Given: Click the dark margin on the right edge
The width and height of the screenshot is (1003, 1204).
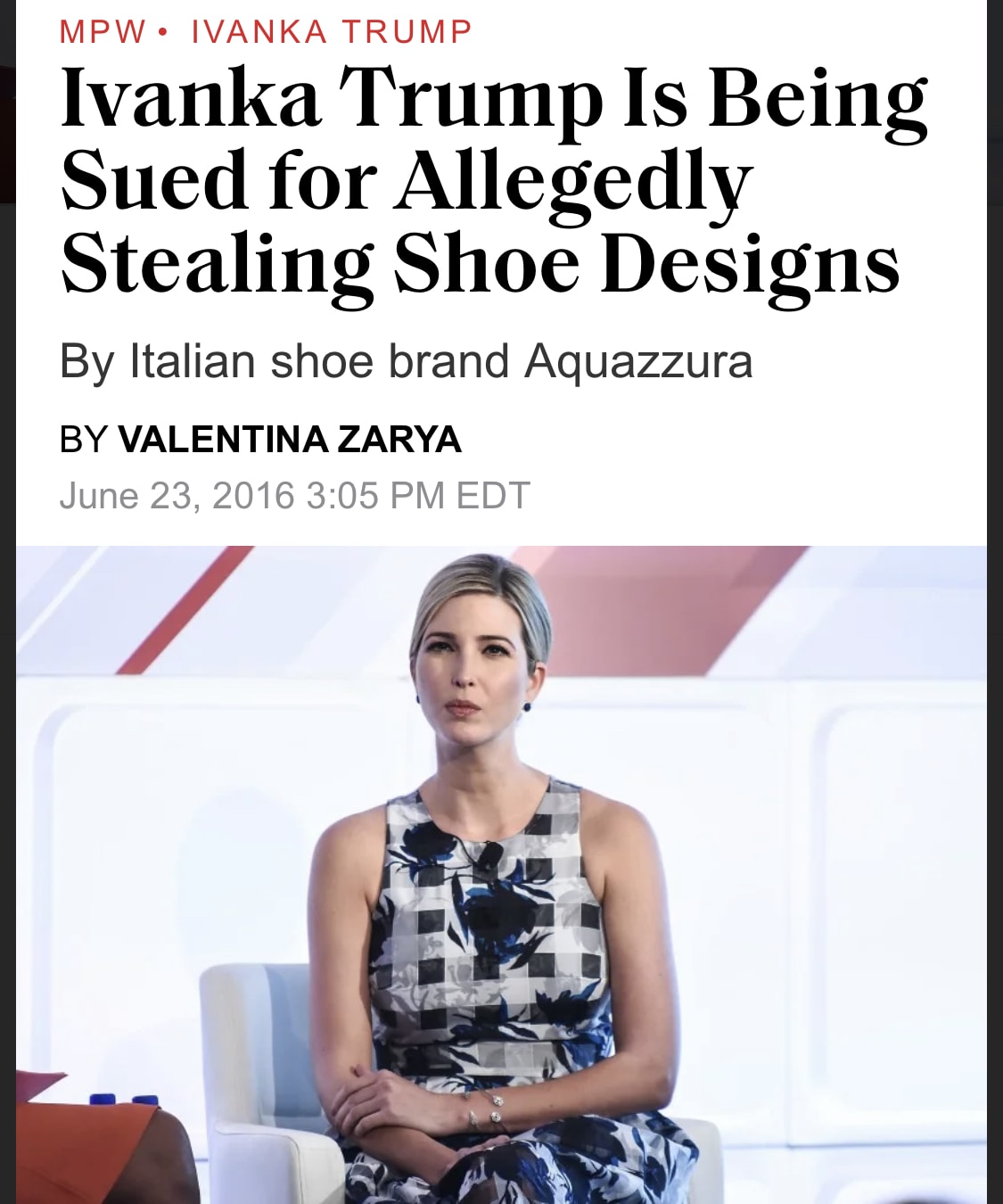Looking at the screenshot, I should [995, 624].
